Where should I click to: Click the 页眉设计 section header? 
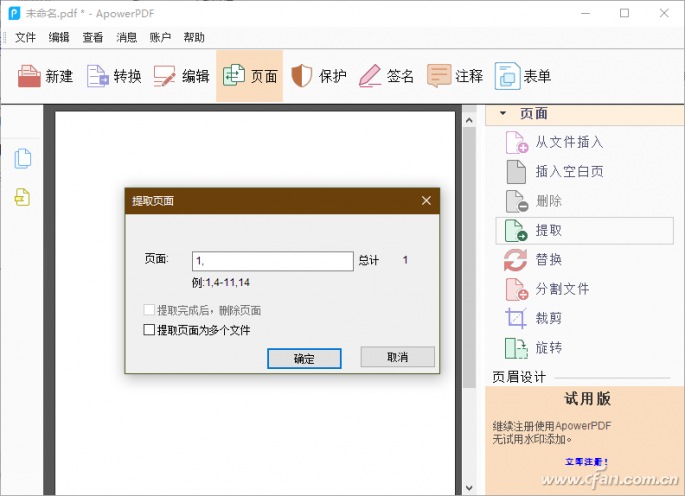tap(519, 377)
